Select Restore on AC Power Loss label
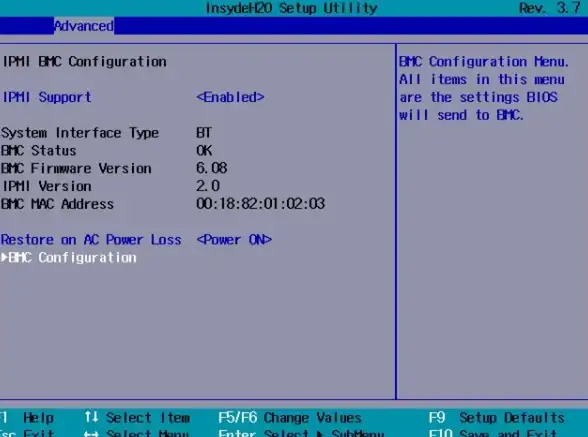The width and height of the screenshot is (588, 437). [91, 240]
